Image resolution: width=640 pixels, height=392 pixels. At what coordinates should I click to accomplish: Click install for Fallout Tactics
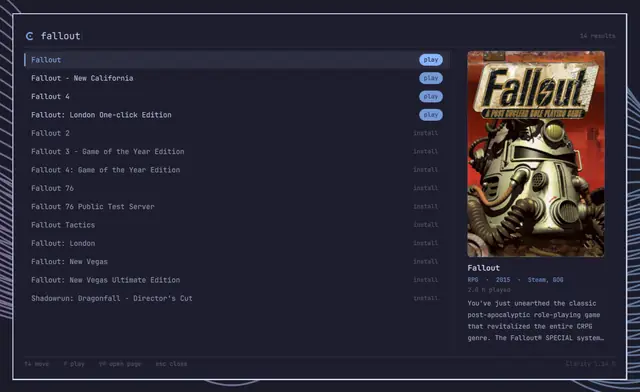[425, 225]
